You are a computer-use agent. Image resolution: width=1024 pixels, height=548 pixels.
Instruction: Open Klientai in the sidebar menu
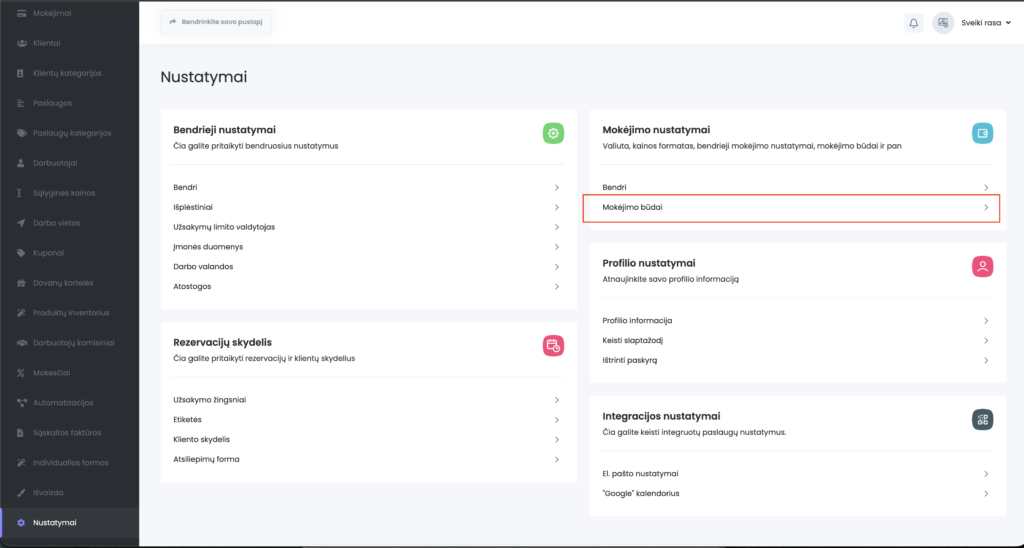coord(47,43)
